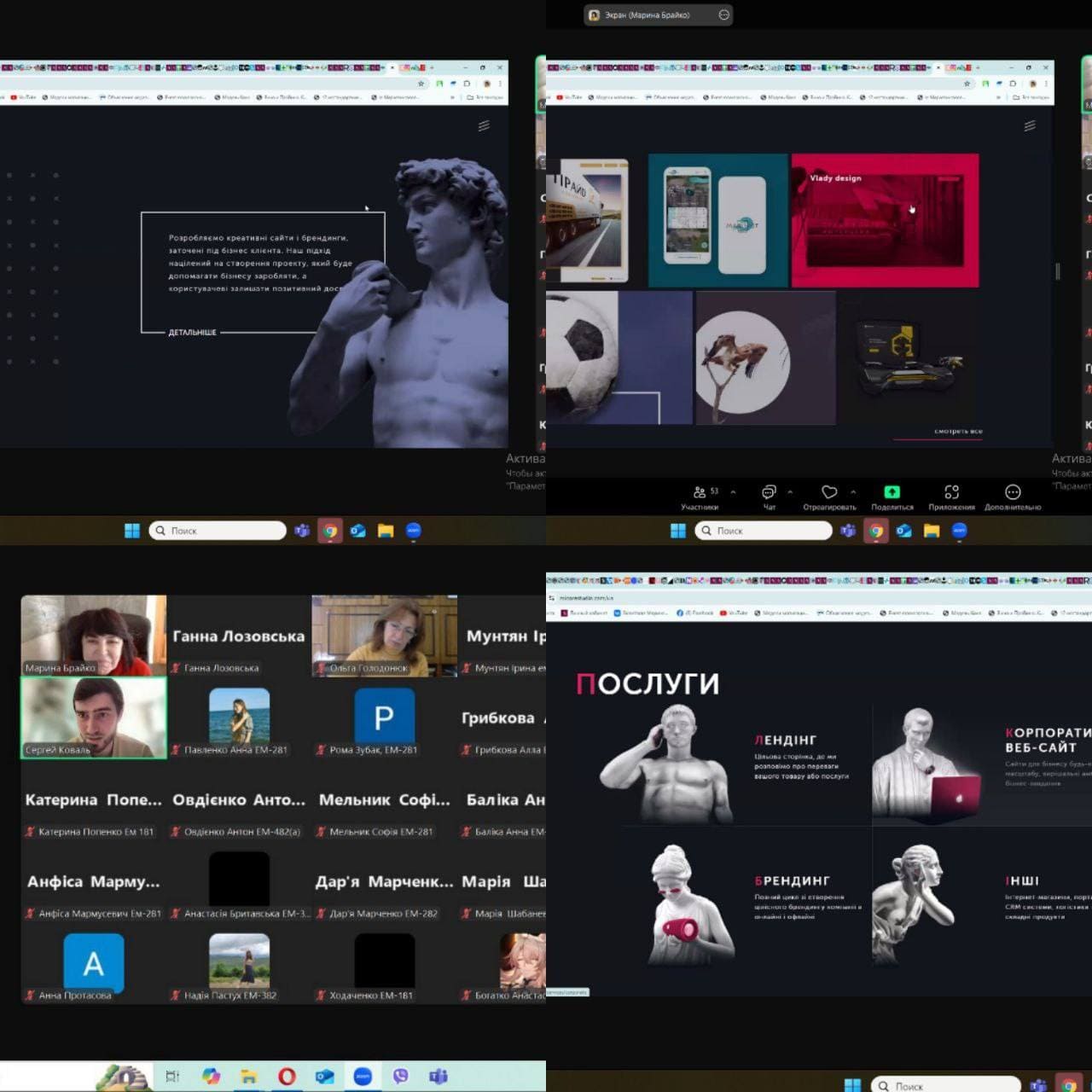Open Viber from bottom-left taskbar

[x=400, y=1076]
